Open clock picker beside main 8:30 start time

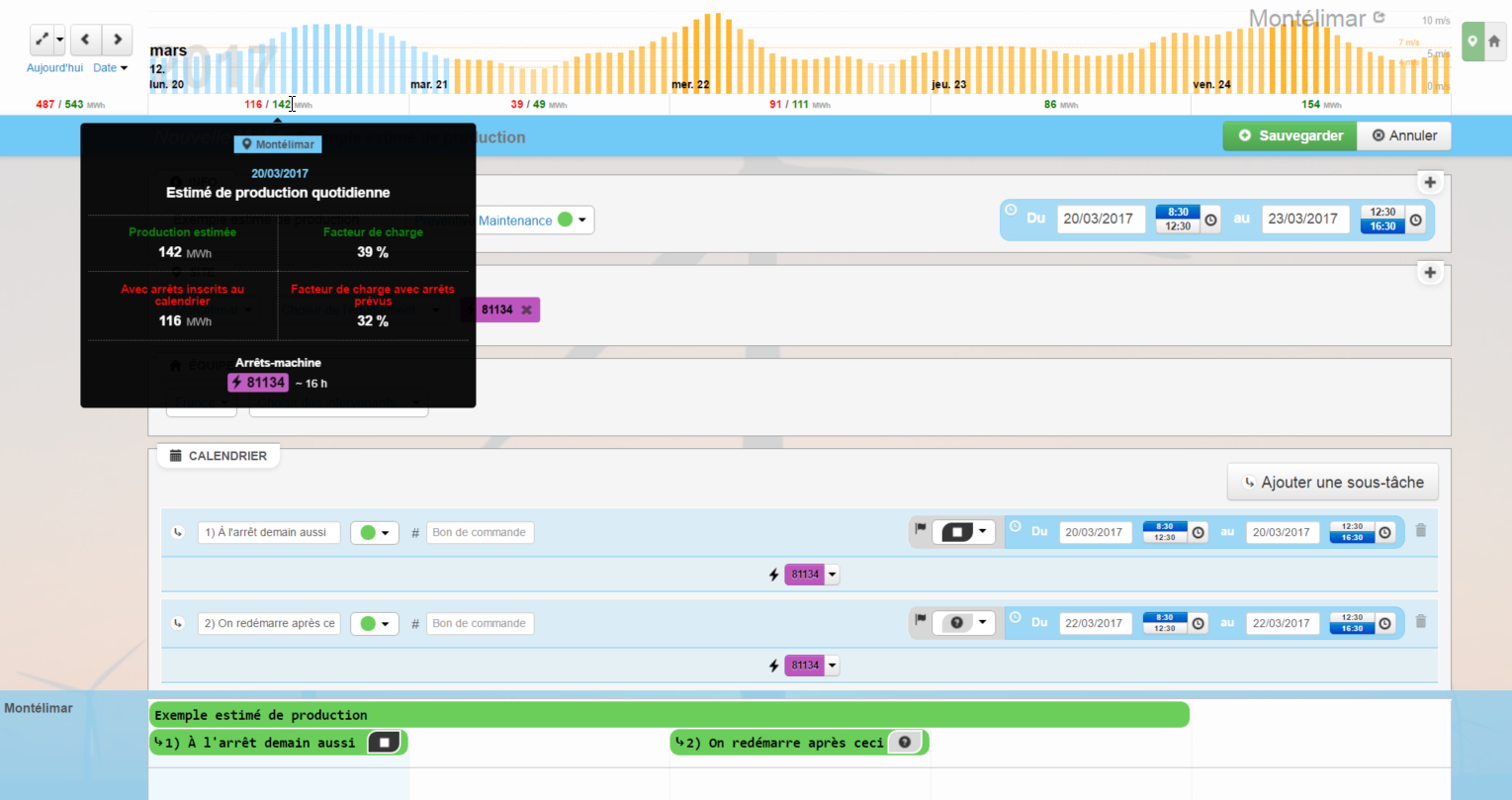1210,220
